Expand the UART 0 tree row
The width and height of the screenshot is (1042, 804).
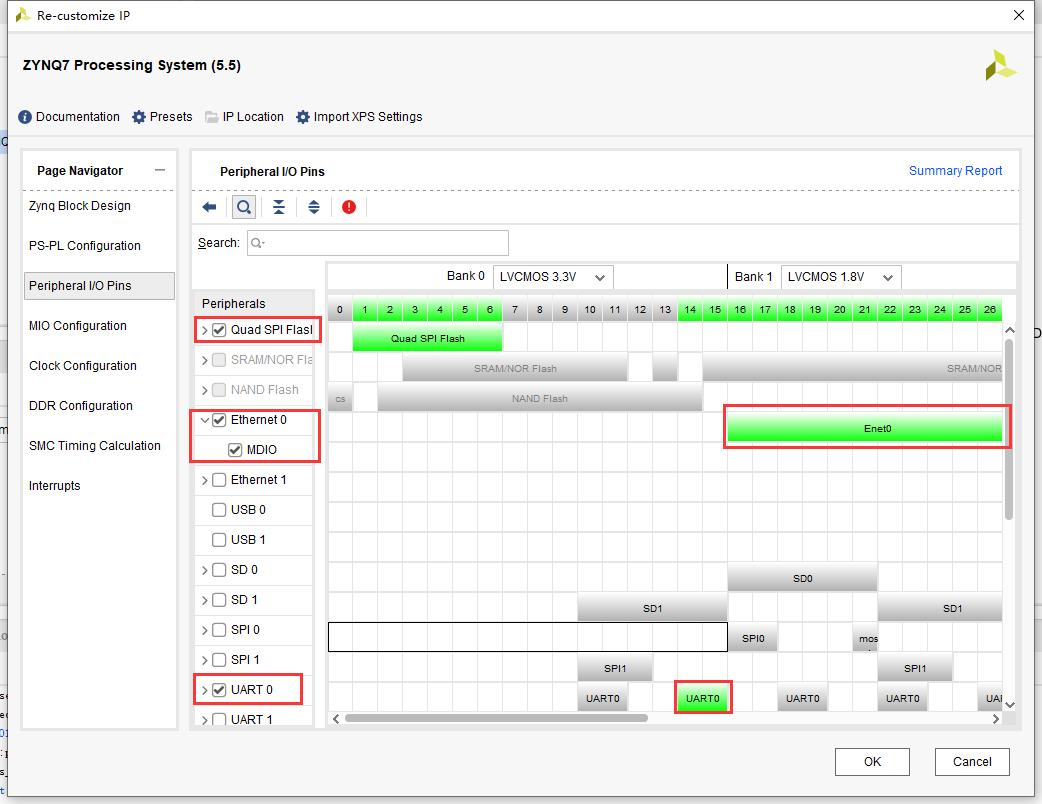(x=205, y=690)
